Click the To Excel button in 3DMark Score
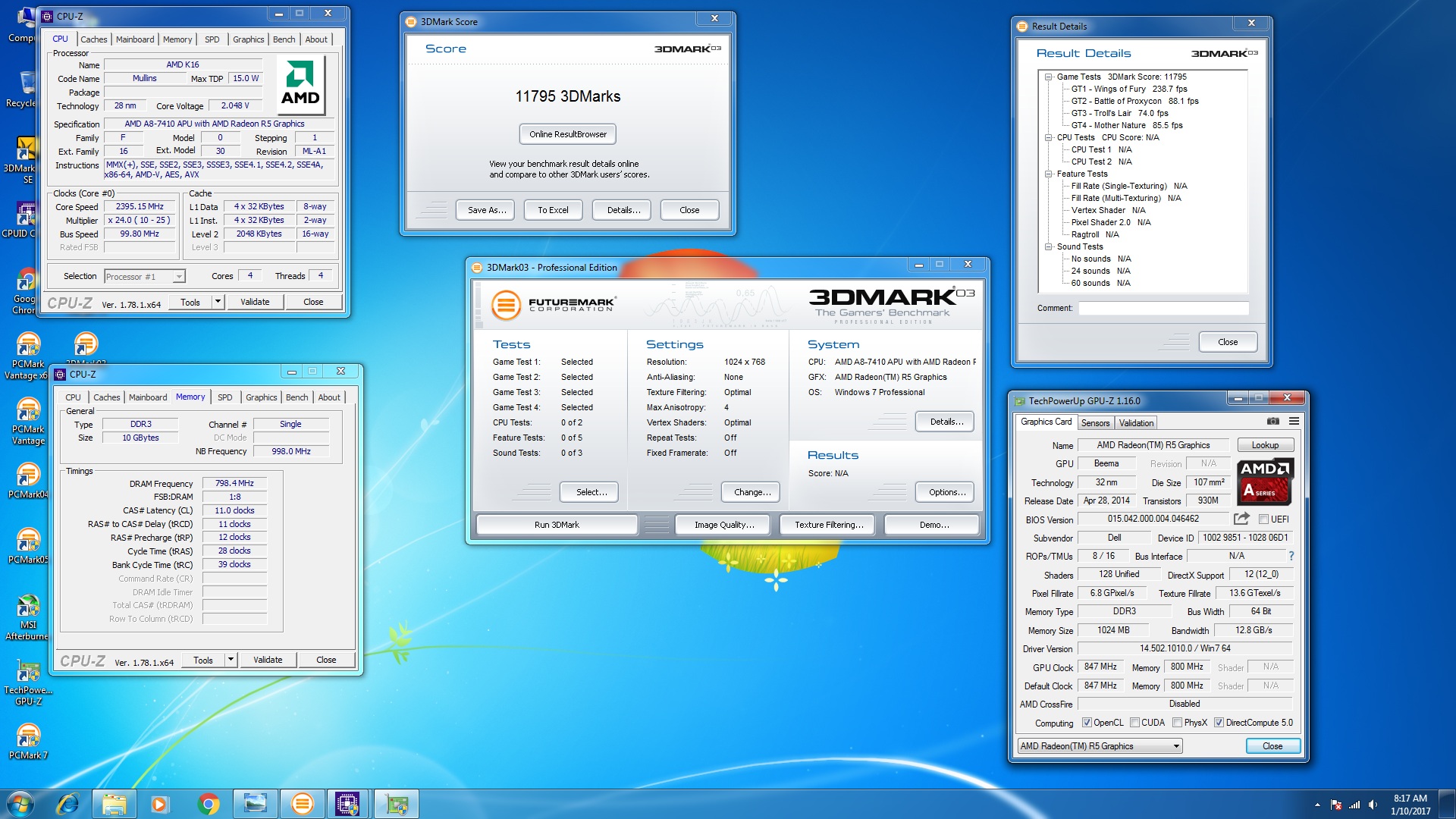The width and height of the screenshot is (1456, 819). [x=553, y=210]
